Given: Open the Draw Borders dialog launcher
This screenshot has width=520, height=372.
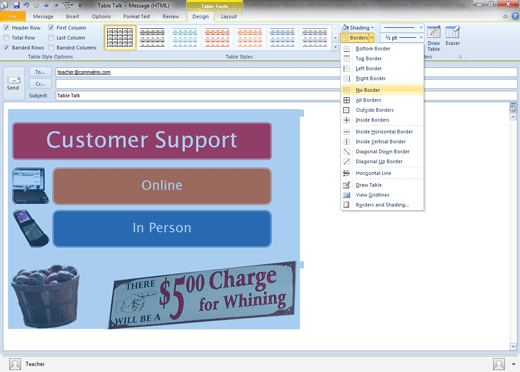Looking at the screenshot, I should point(460,57).
